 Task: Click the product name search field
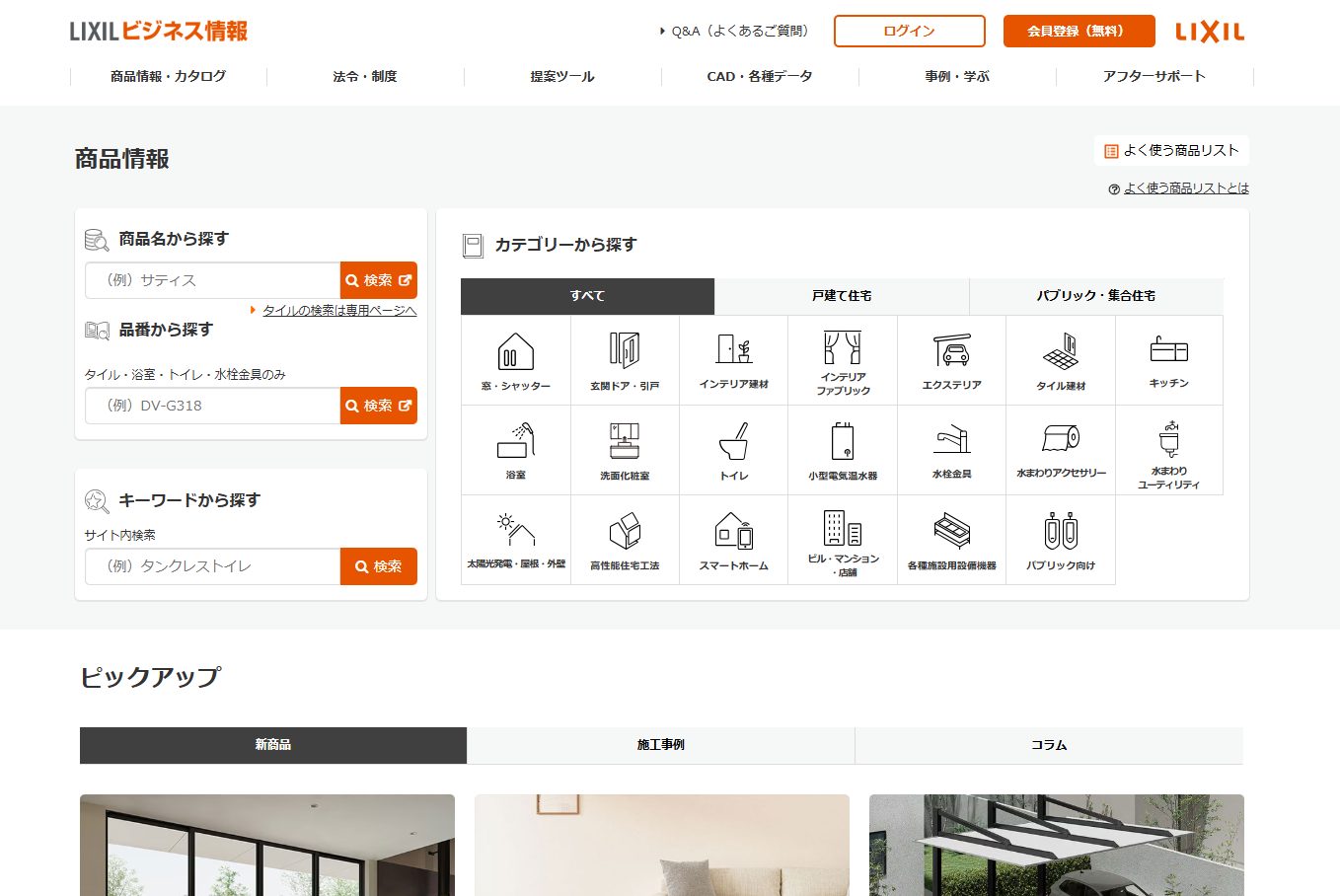213,280
